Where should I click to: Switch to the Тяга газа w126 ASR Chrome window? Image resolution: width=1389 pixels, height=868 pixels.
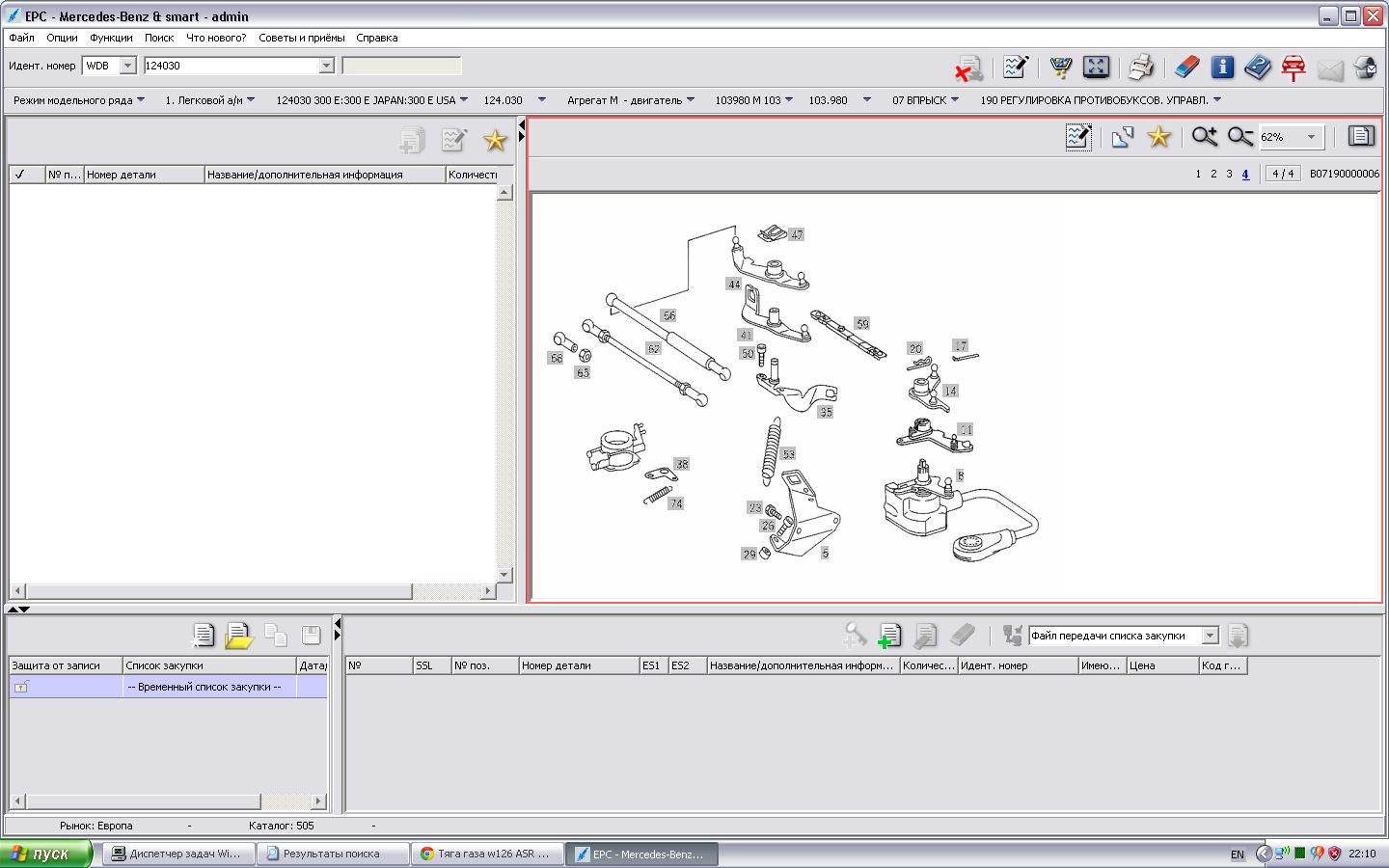click(488, 854)
